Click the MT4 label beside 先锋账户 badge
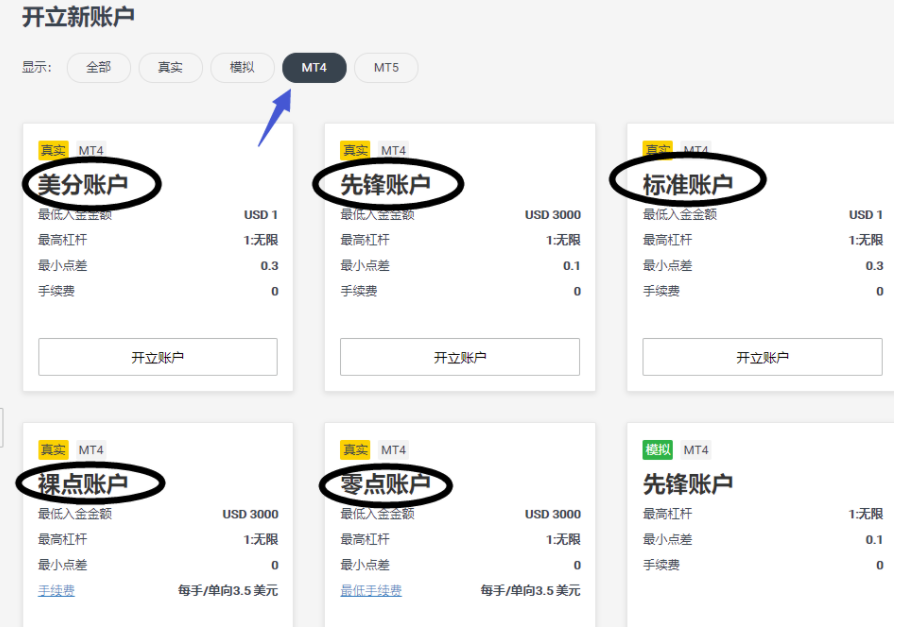Screen dimensions: 912x638 click(x=392, y=150)
